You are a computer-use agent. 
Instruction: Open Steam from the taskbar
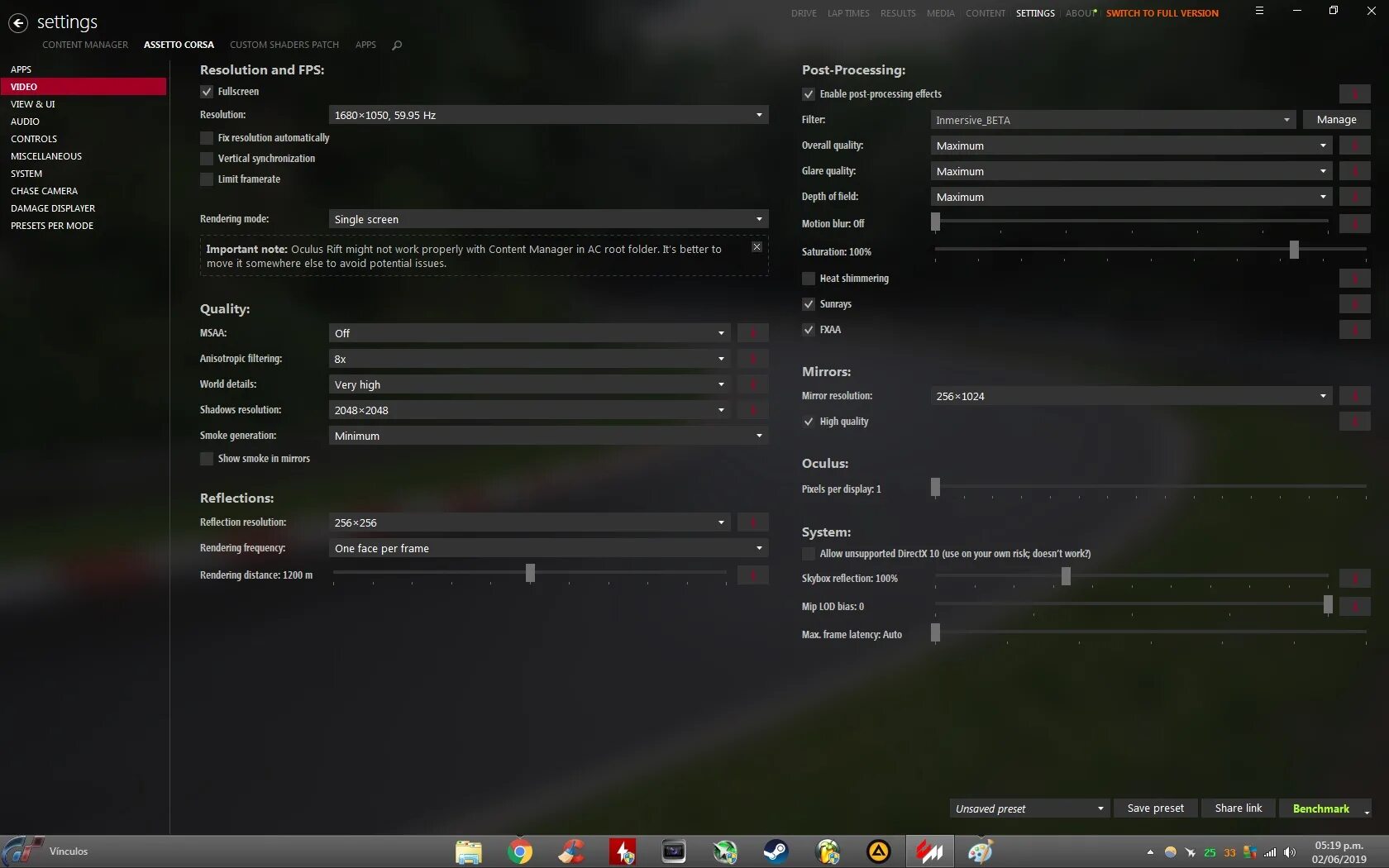click(x=776, y=851)
